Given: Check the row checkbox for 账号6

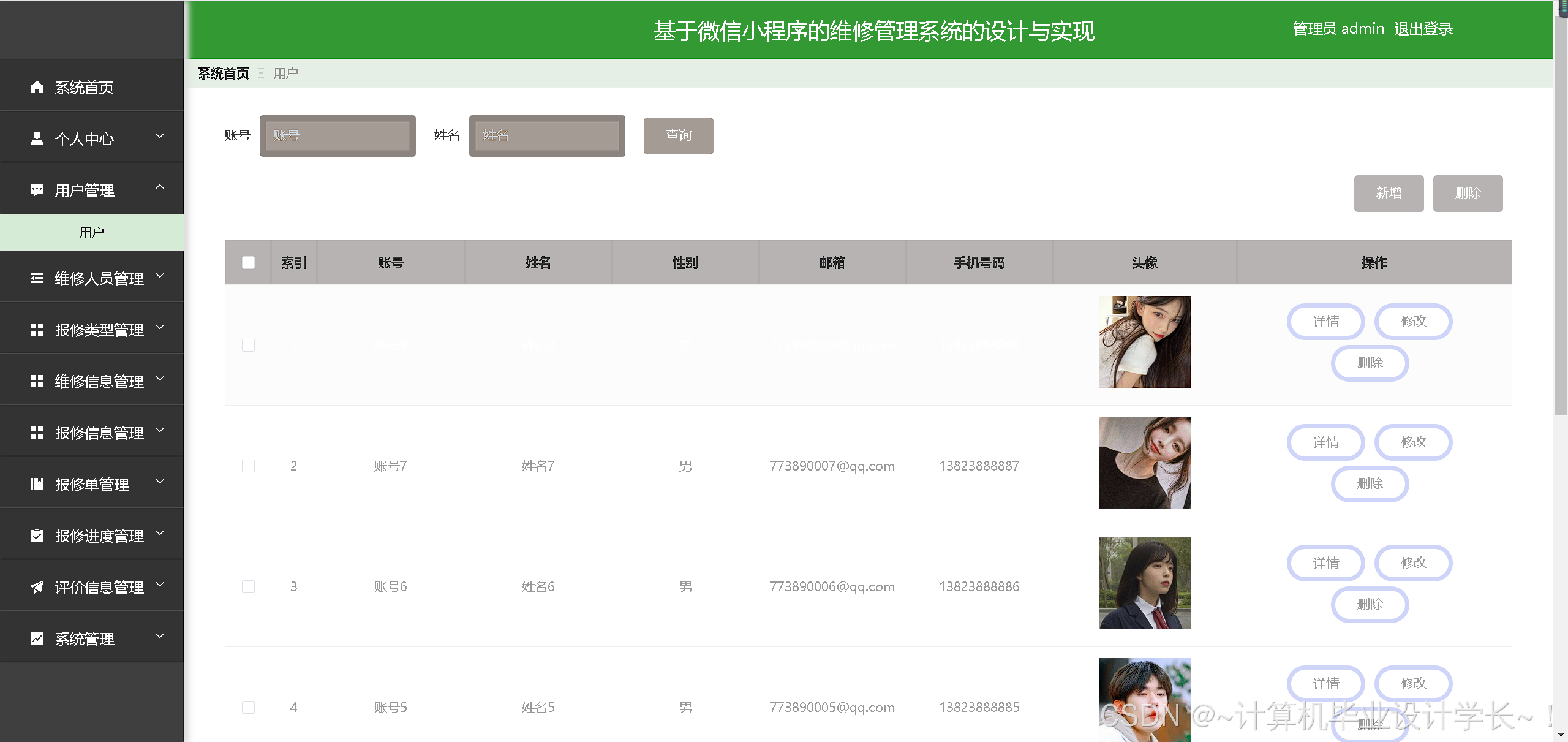Looking at the screenshot, I should [x=247, y=586].
